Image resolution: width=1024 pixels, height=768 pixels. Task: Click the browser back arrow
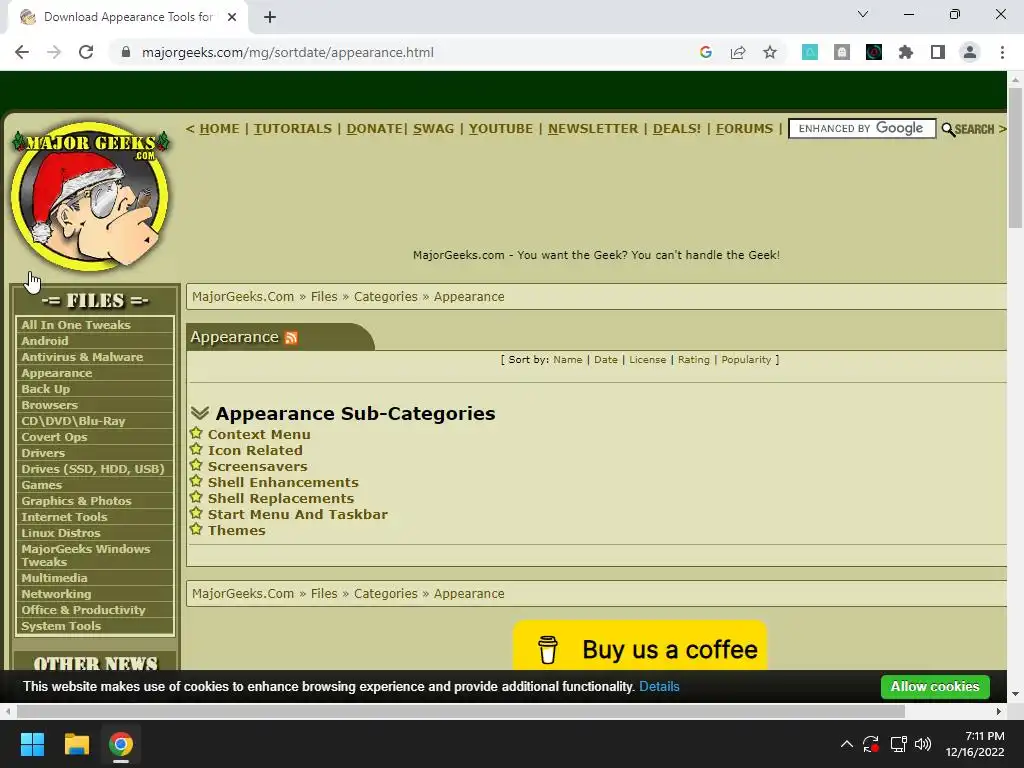[22, 52]
